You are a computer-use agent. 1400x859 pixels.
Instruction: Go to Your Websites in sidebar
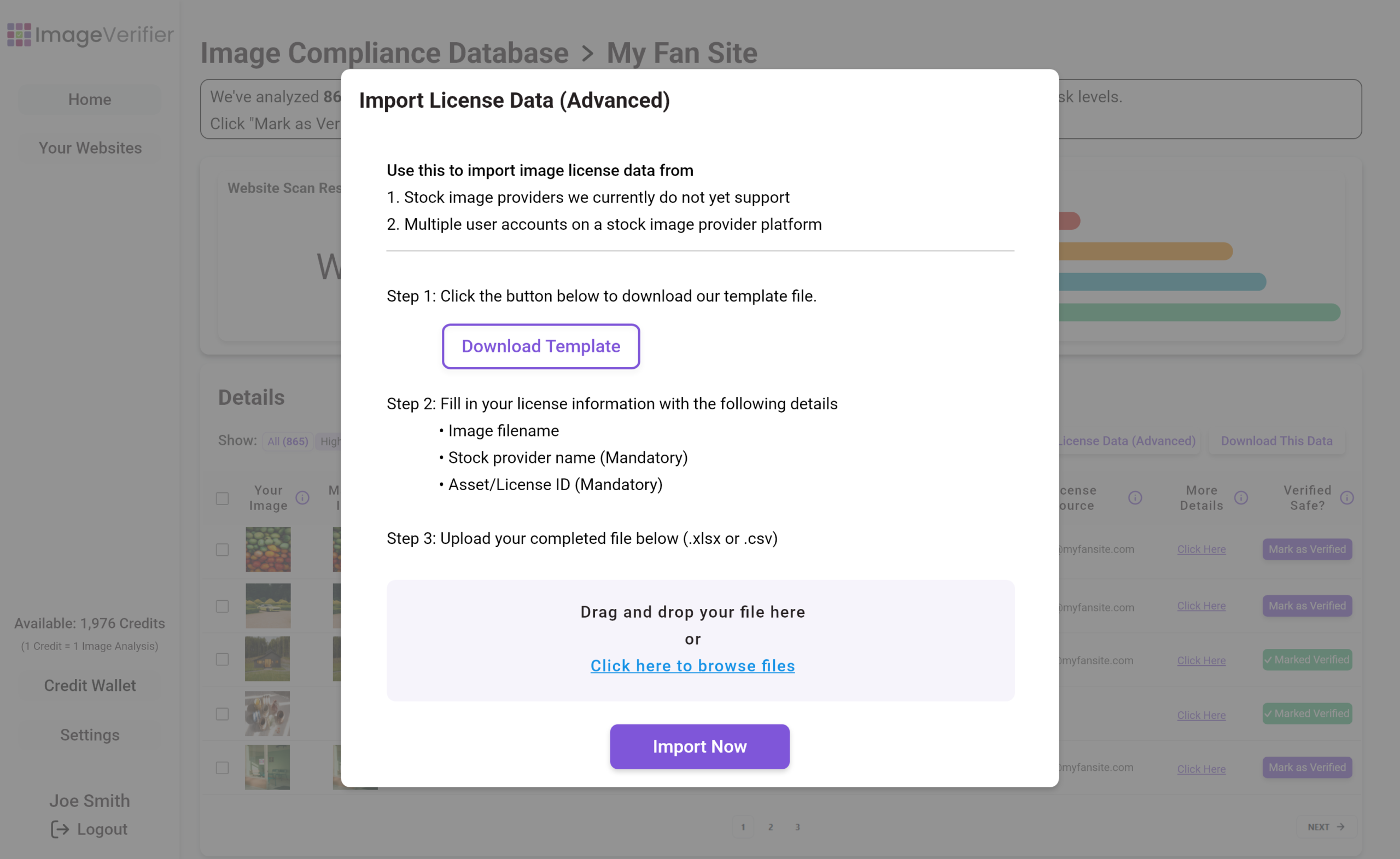pyautogui.click(x=90, y=148)
